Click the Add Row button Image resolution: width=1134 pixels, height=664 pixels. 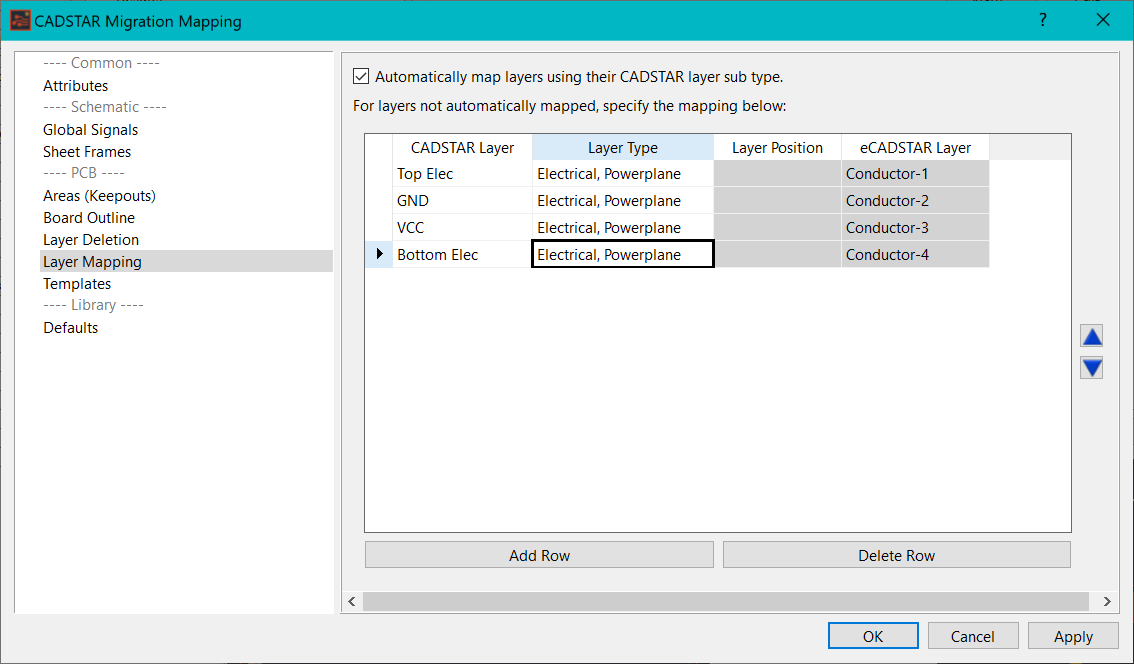[540, 555]
